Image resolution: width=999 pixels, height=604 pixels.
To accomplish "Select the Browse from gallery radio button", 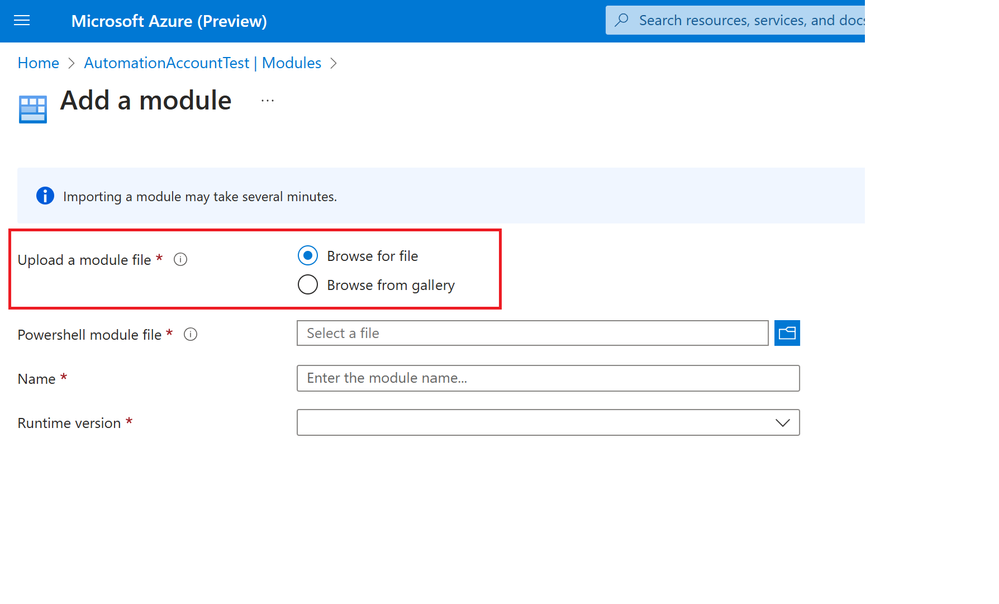I will click(308, 285).
